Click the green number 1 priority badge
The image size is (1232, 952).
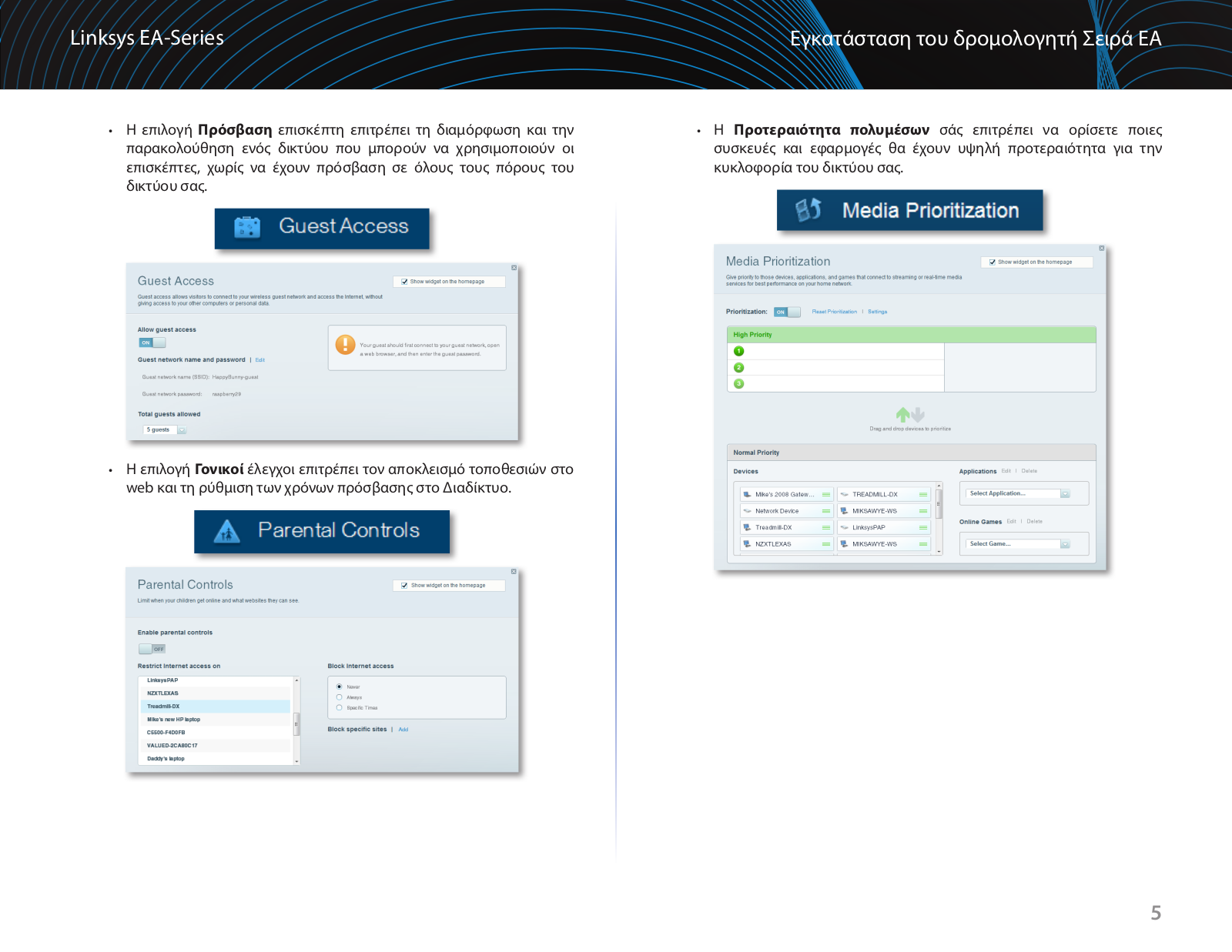coord(739,351)
